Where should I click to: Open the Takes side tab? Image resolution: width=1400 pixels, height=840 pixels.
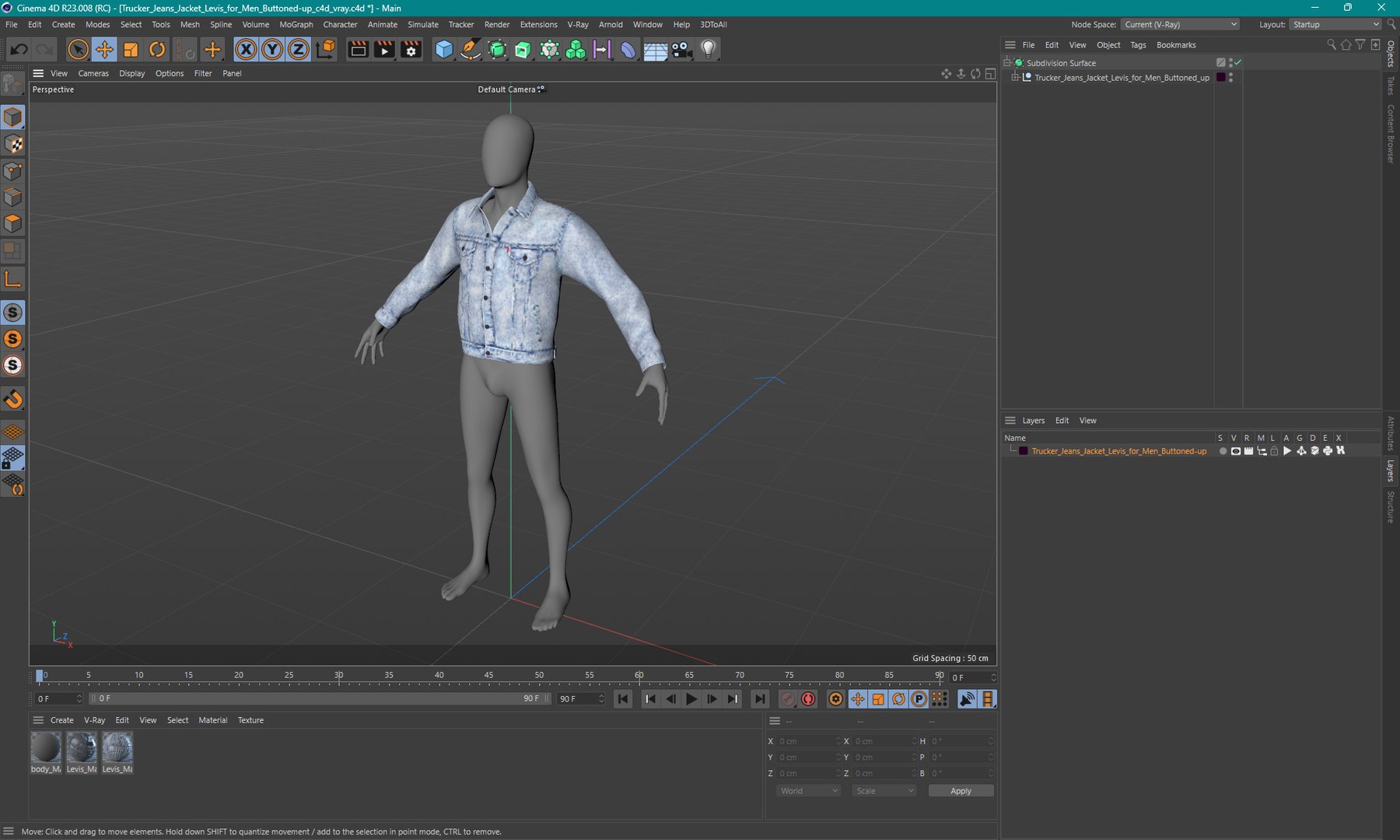pos(1391,86)
